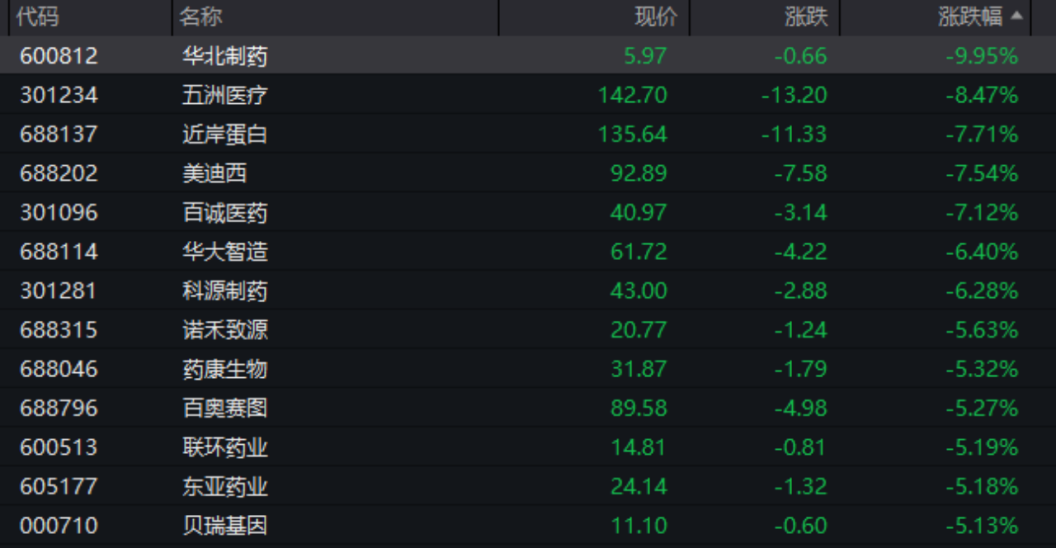This screenshot has width=1056, height=548.
Task: Click the price 61.72
Action: click(638, 251)
